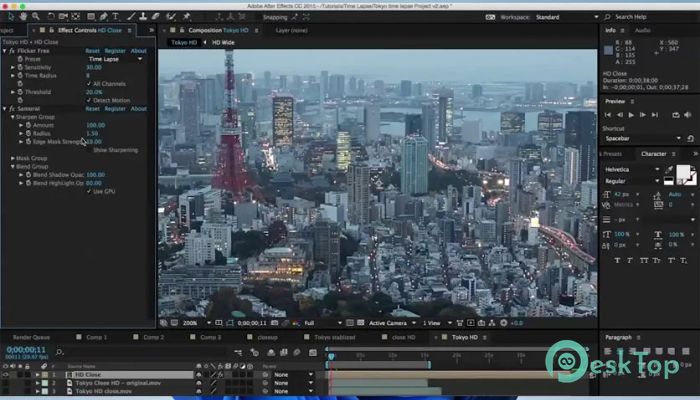Screen dimensions: 700x400
Task: Collapse Sharpen Group properties
Action: point(13,117)
